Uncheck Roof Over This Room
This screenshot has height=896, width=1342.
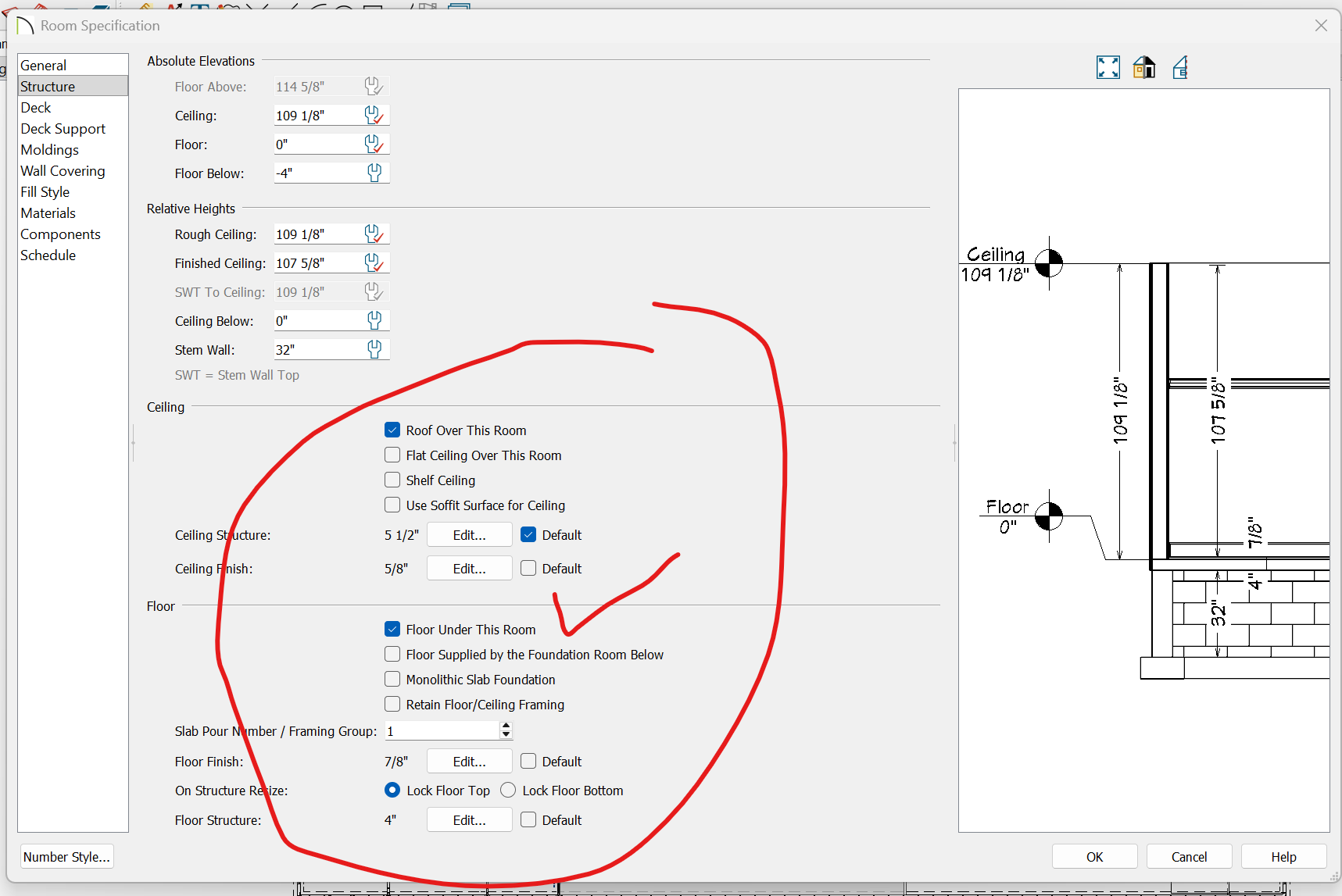[392, 430]
